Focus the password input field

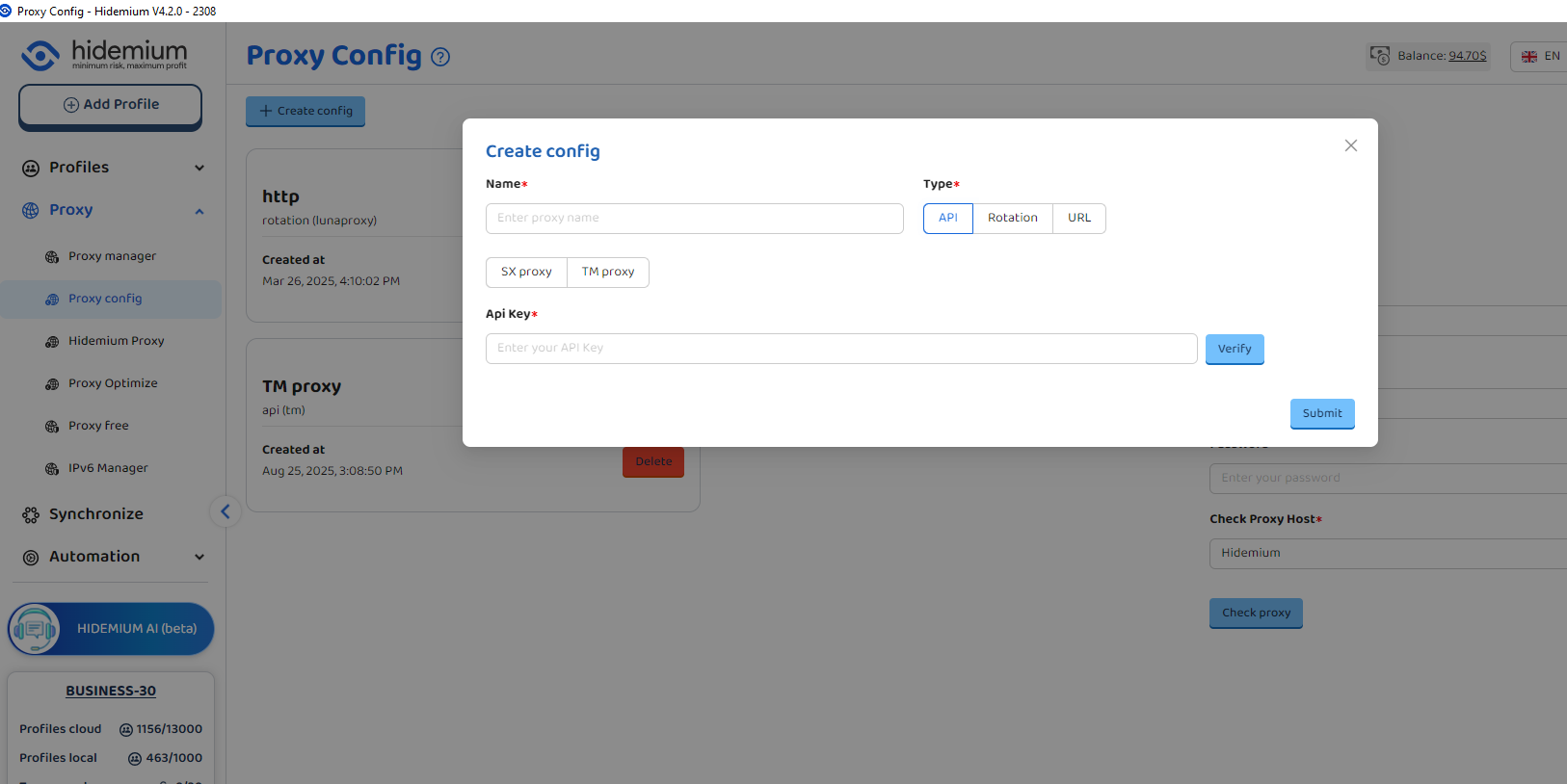pyautogui.click(x=1388, y=479)
